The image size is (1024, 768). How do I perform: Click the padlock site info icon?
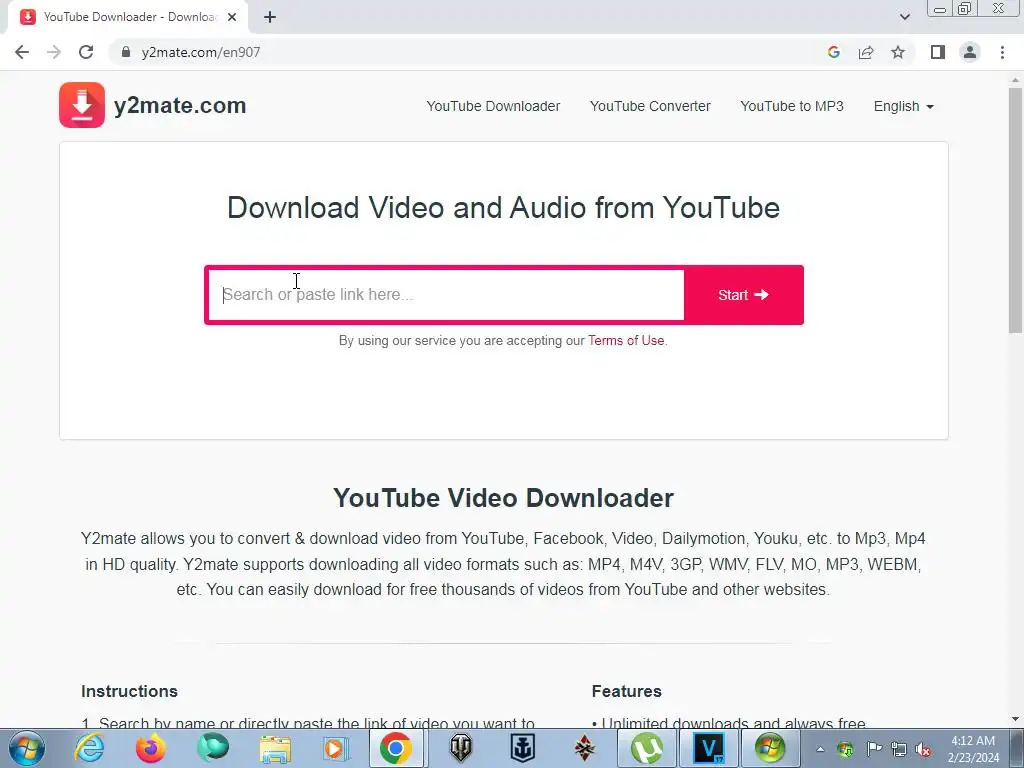pos(126,52)
